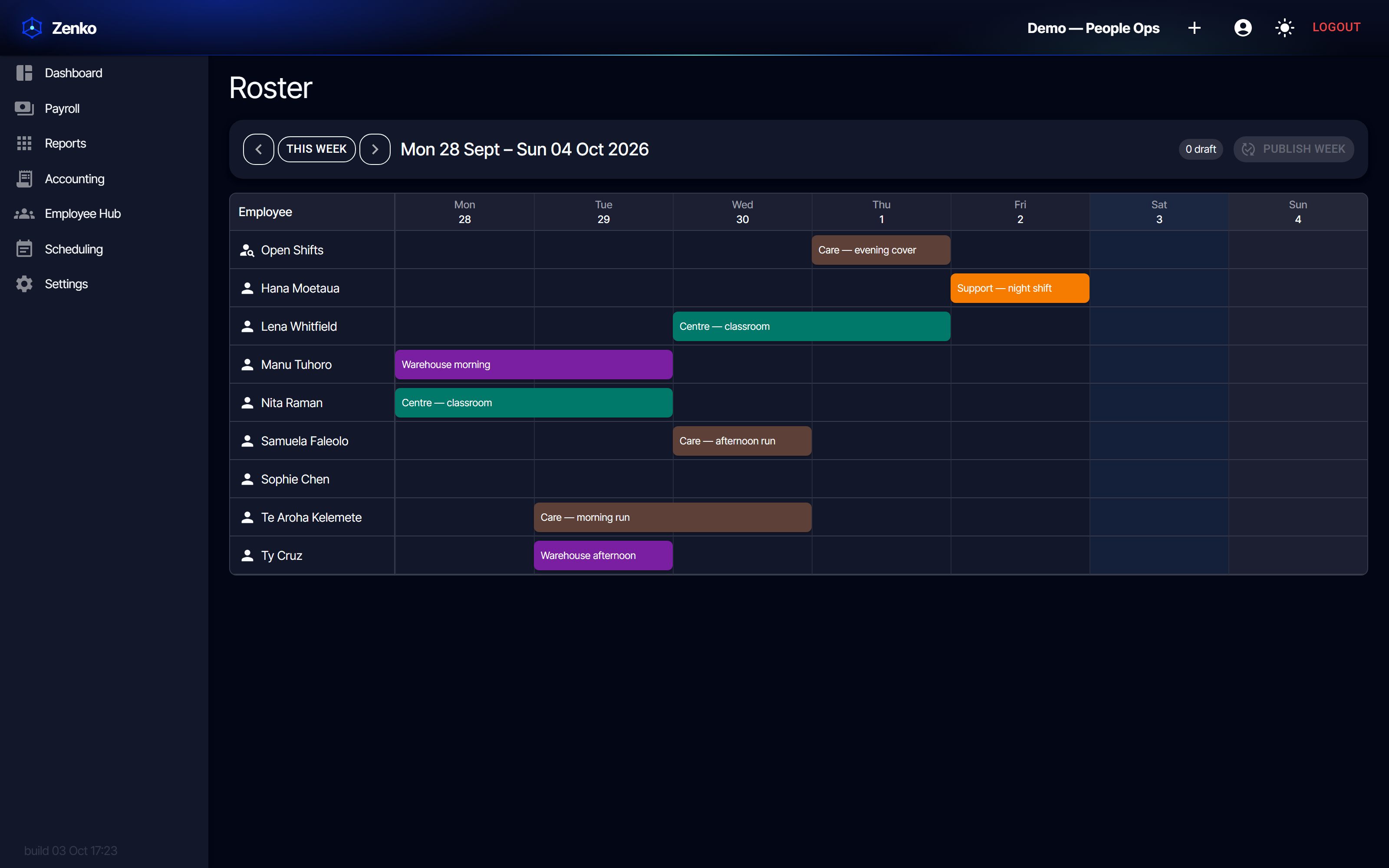Click the Open Shifts search-person icon
1389x868 pixels.
[247, 250]
